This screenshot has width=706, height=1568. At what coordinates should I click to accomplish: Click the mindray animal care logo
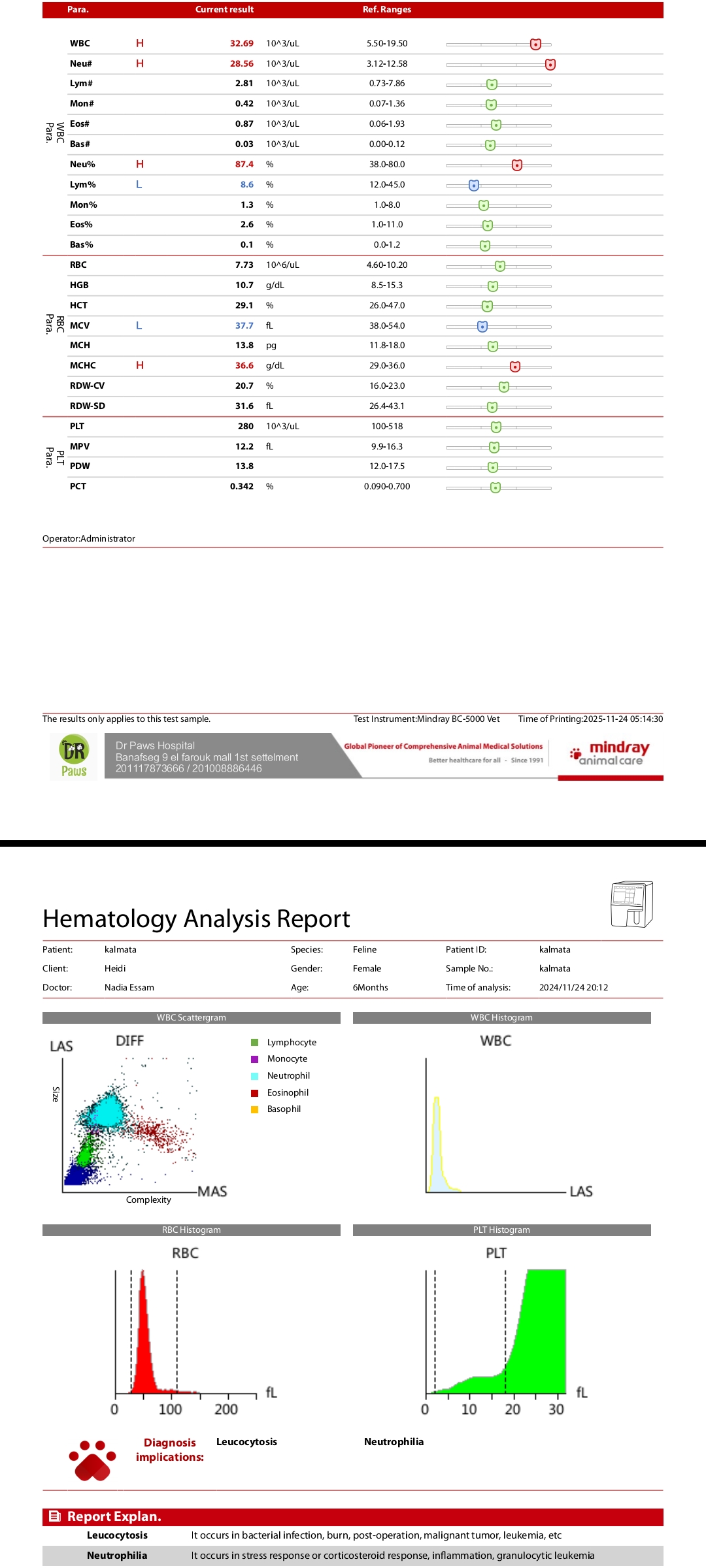[x=610, y=753]
